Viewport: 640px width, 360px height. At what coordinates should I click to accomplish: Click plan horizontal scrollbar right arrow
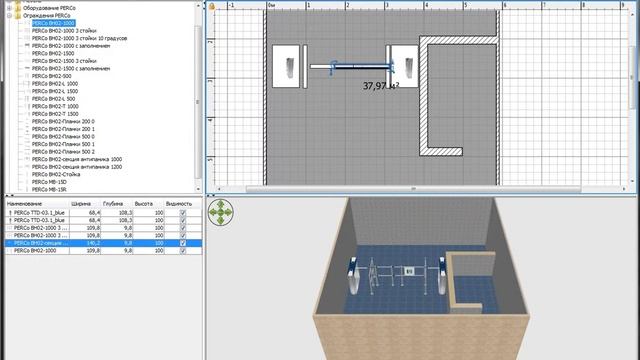pyautogui.click(x=624, y=189)
